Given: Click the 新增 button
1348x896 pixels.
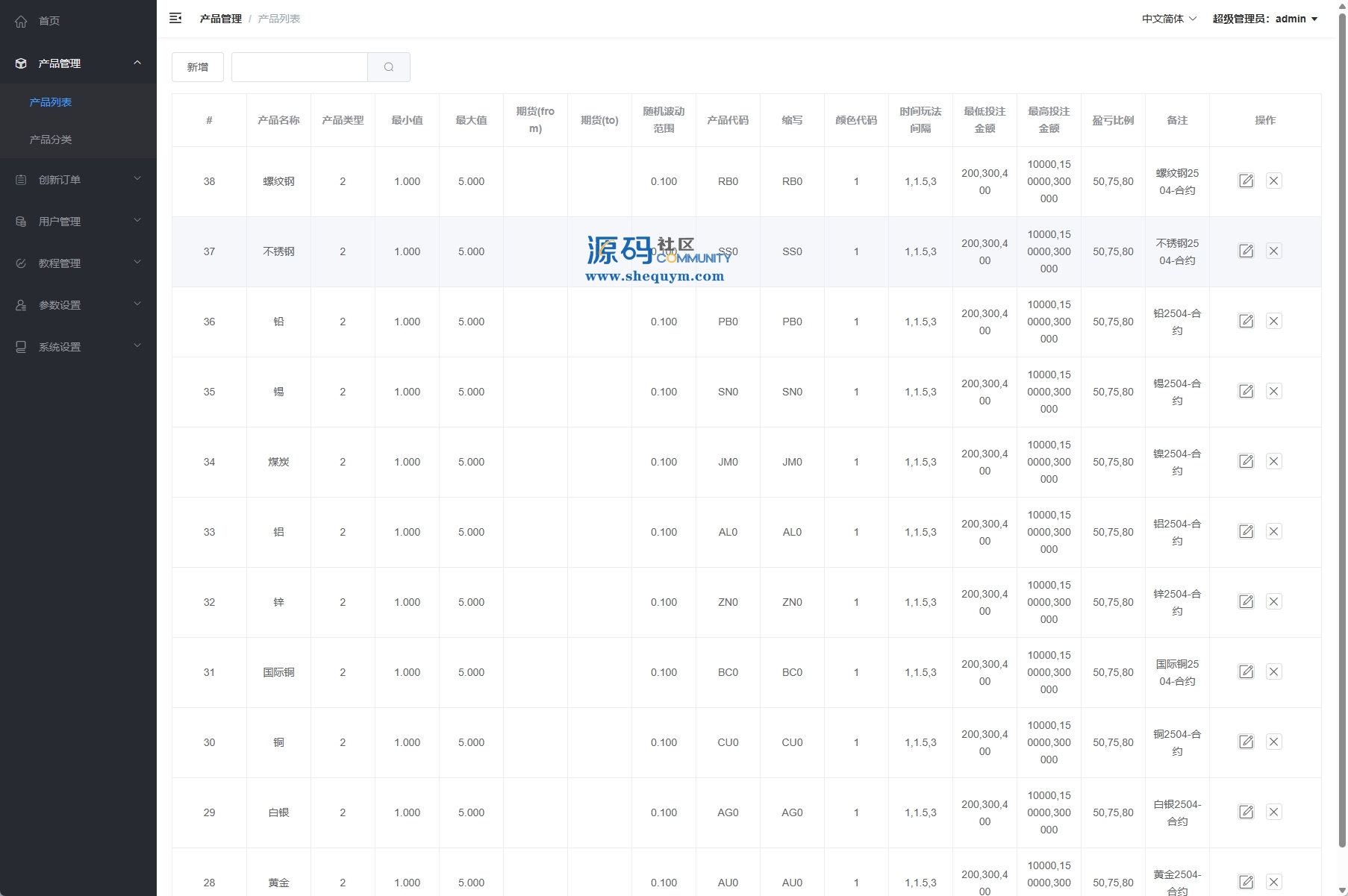Looking at the screenshot, I should click(198, 67).
